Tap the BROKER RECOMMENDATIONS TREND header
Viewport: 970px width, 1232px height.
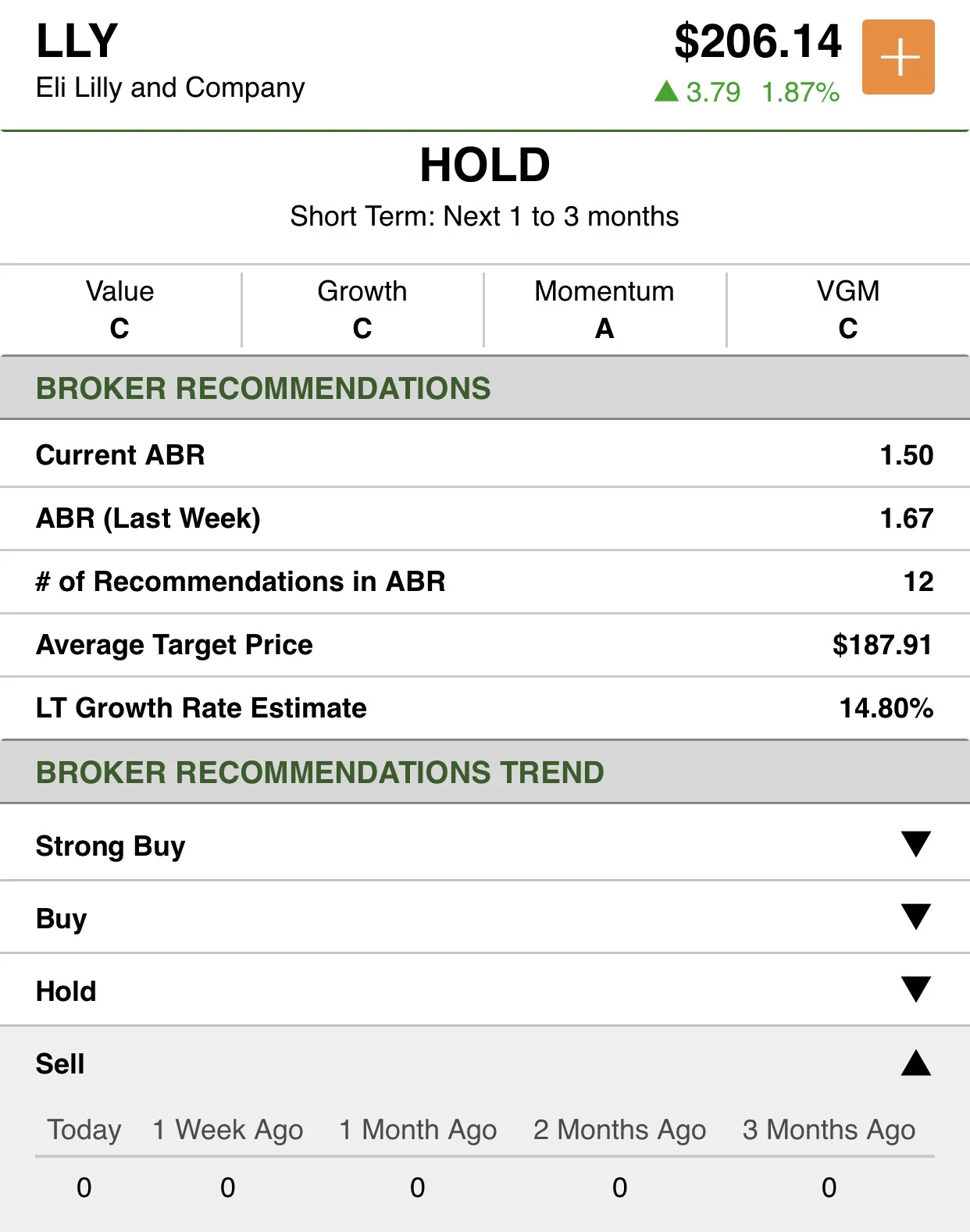[x=485, y=772]
